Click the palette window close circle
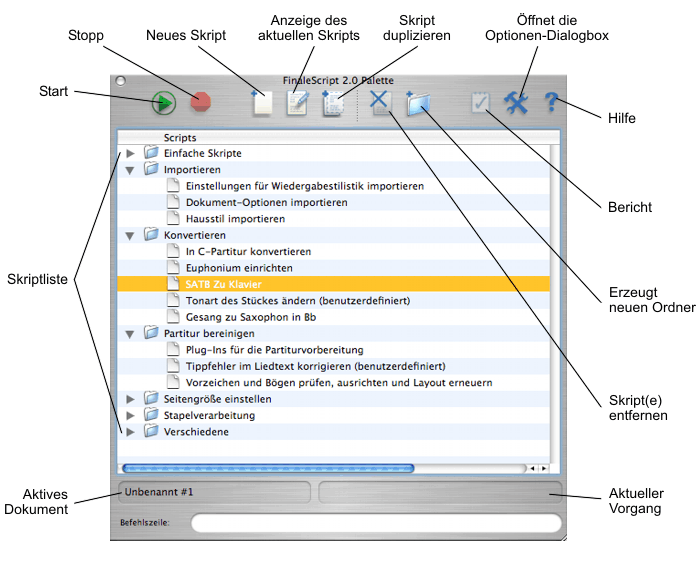Screen dimensions: 699x568 pyautogui.click(x=120, y=81)
